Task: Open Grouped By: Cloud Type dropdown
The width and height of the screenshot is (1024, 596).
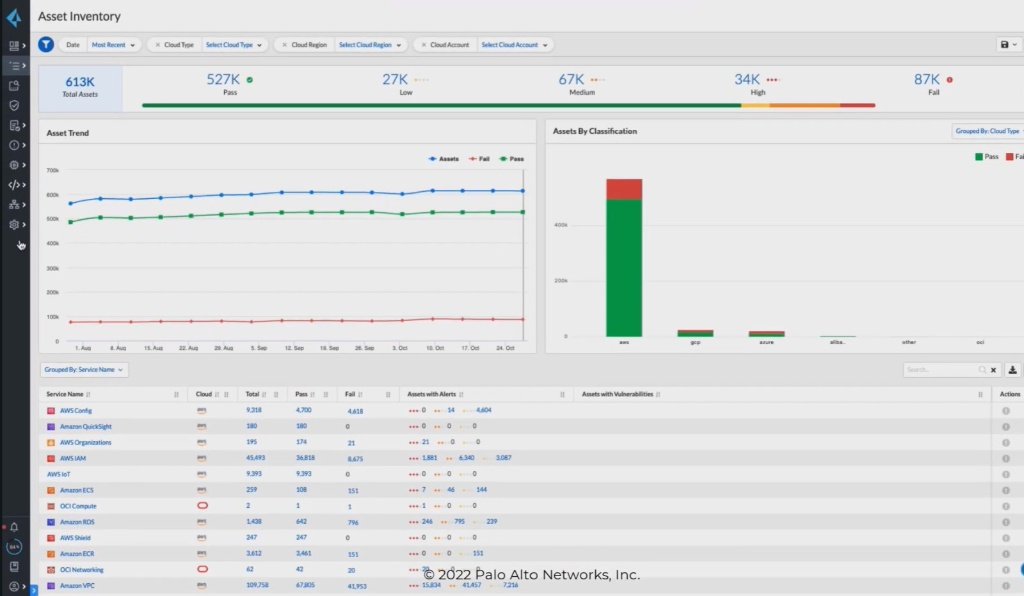Action: (987, 131)
